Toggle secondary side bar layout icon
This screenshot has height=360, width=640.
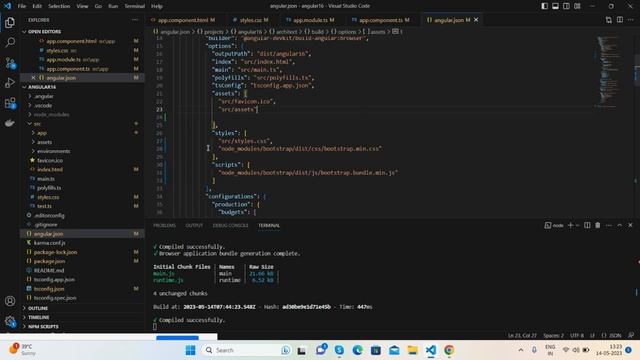click(x=566, y=6)
